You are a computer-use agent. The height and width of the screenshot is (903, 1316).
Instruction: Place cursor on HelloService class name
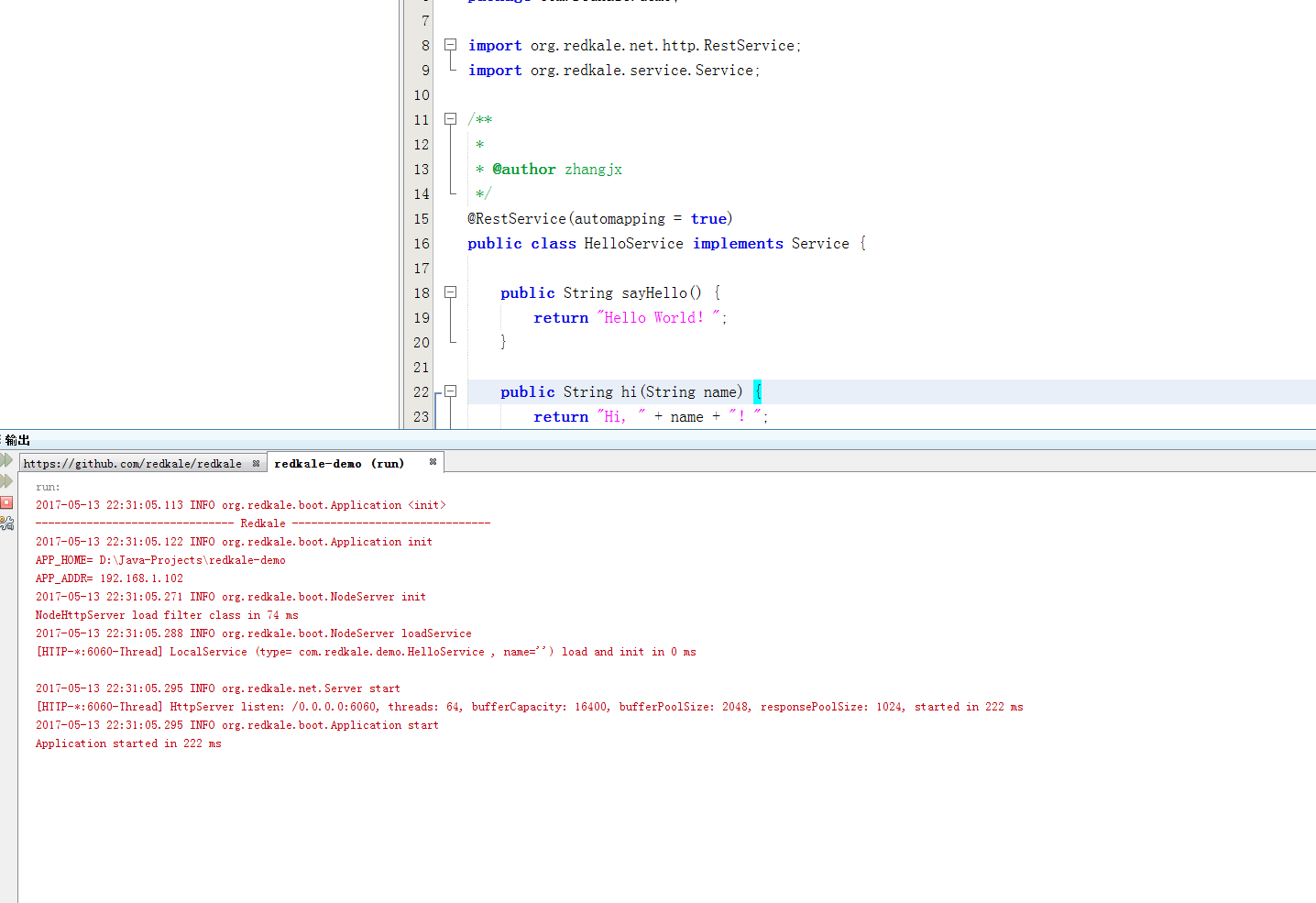click(x=633, y=244)
